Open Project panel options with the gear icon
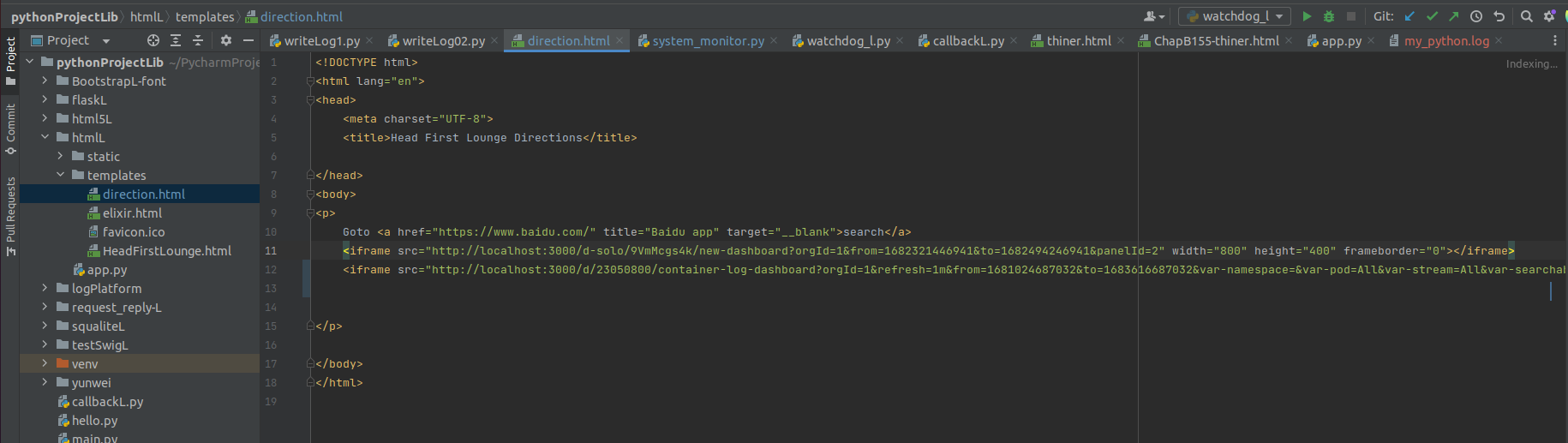This screenshot has height=443, width=1568. click(x=226, y=40)
